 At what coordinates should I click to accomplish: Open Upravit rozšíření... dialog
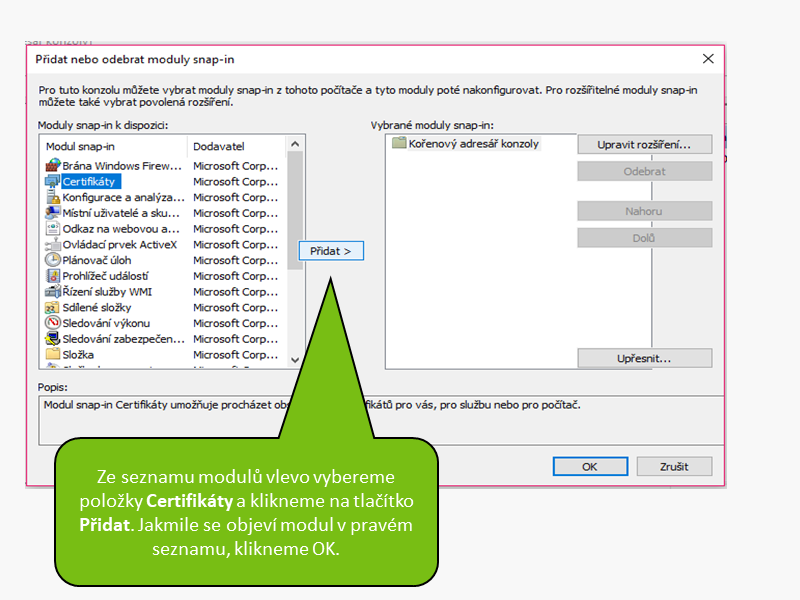[644, 145]
